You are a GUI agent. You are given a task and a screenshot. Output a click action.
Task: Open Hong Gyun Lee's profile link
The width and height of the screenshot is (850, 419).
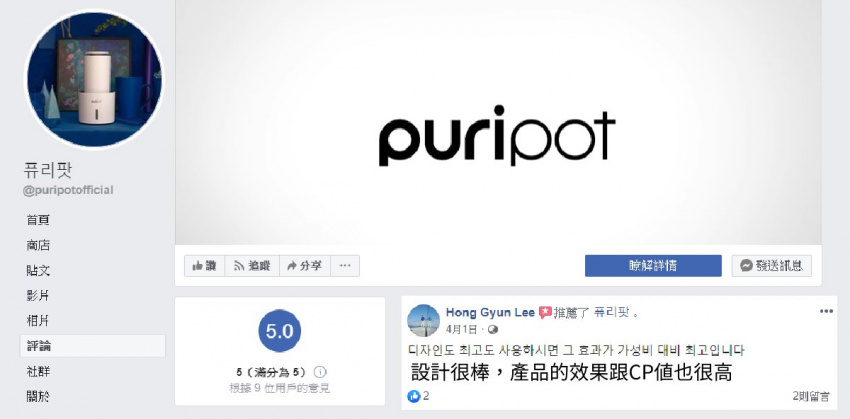point(490,313)
